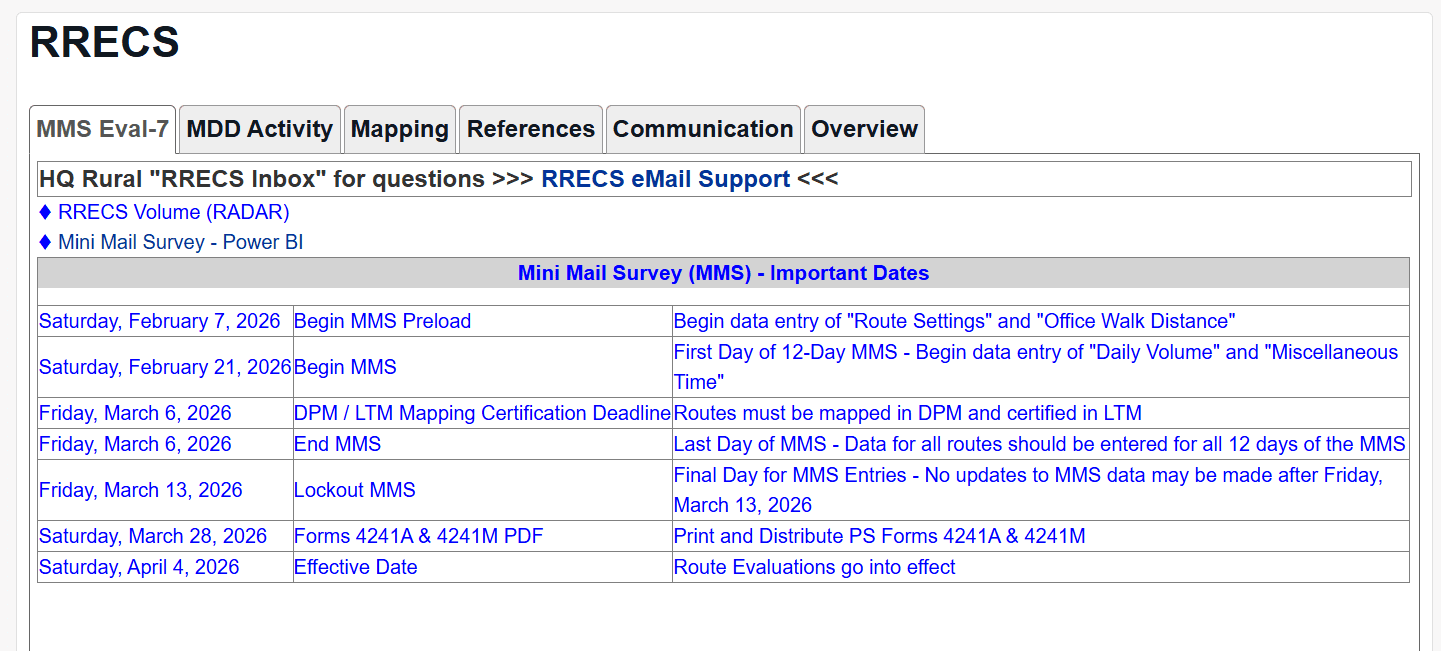Select the Begin MMS Preload cell

[382, 321]
